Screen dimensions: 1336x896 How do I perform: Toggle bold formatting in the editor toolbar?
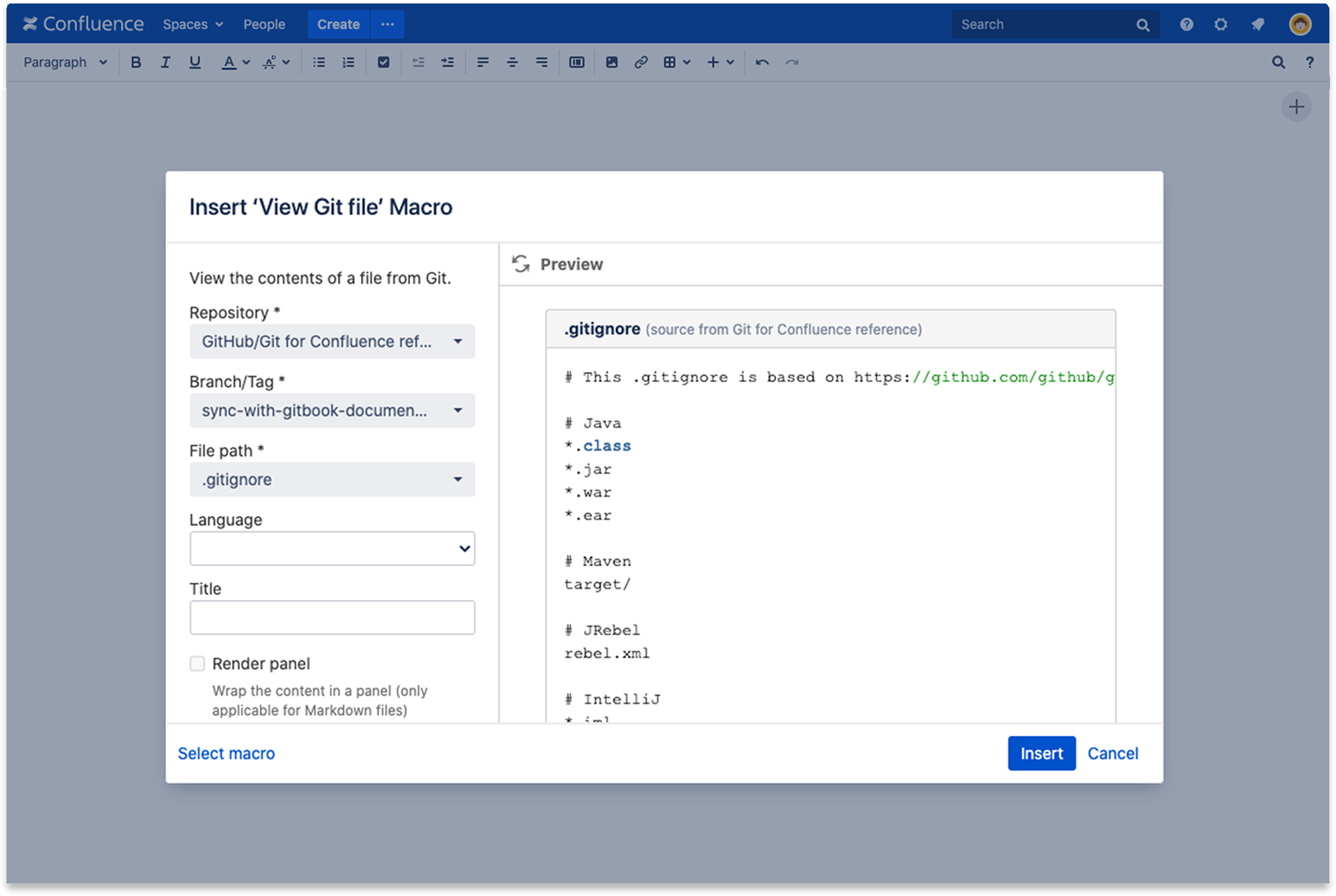click(136, 62)
